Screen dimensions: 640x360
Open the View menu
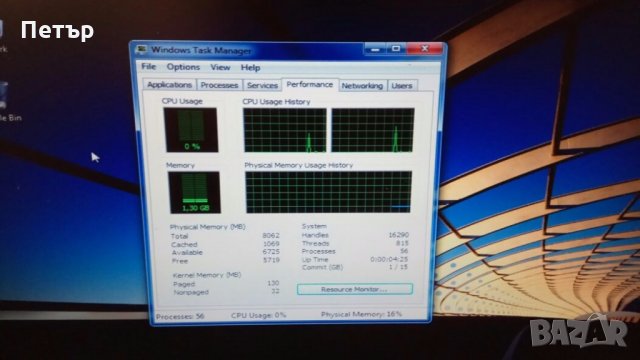220,67
